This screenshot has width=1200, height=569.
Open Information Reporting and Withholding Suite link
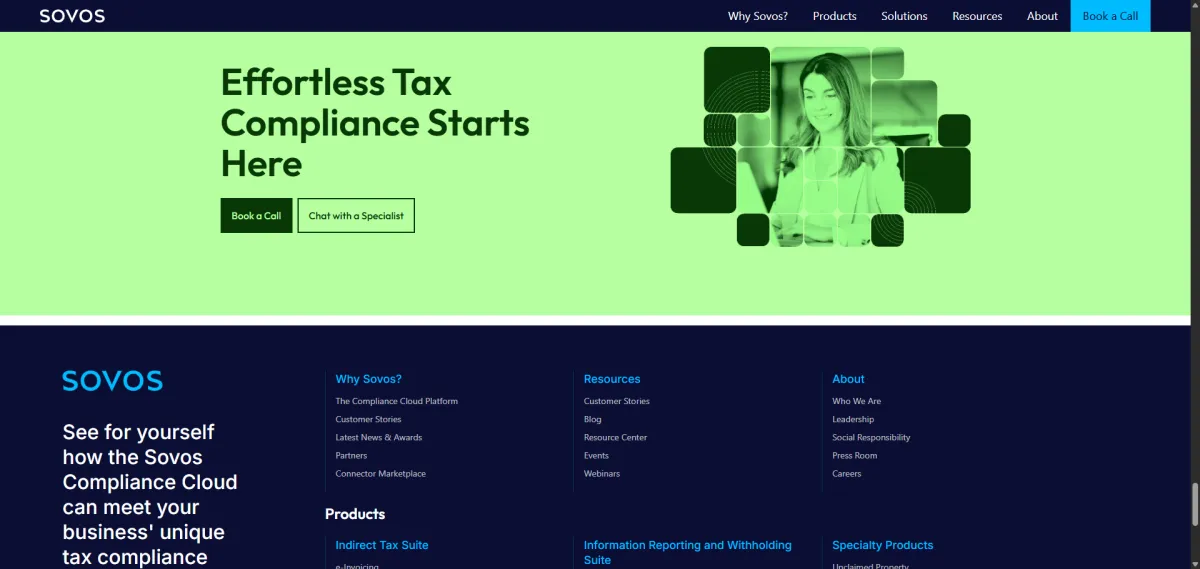[x=687, y=552]
